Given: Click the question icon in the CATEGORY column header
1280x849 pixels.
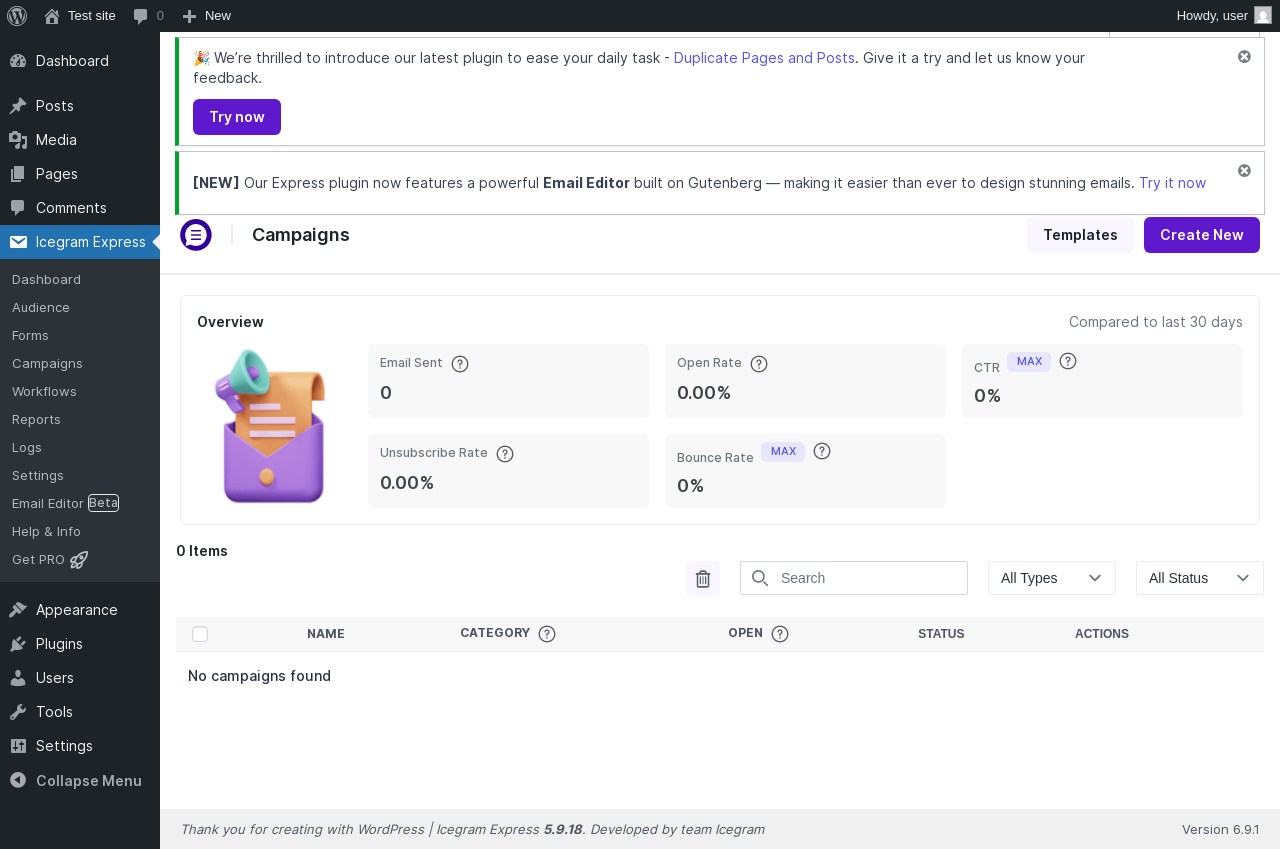Looking at the screenshot, I should [x=547, y=634].
